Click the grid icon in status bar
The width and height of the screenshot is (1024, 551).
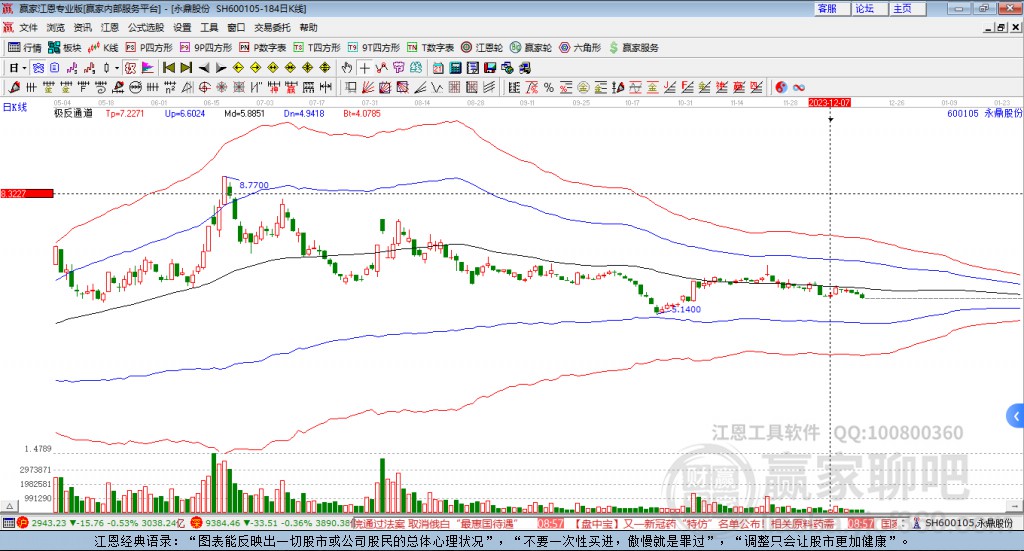pos(8,523)
